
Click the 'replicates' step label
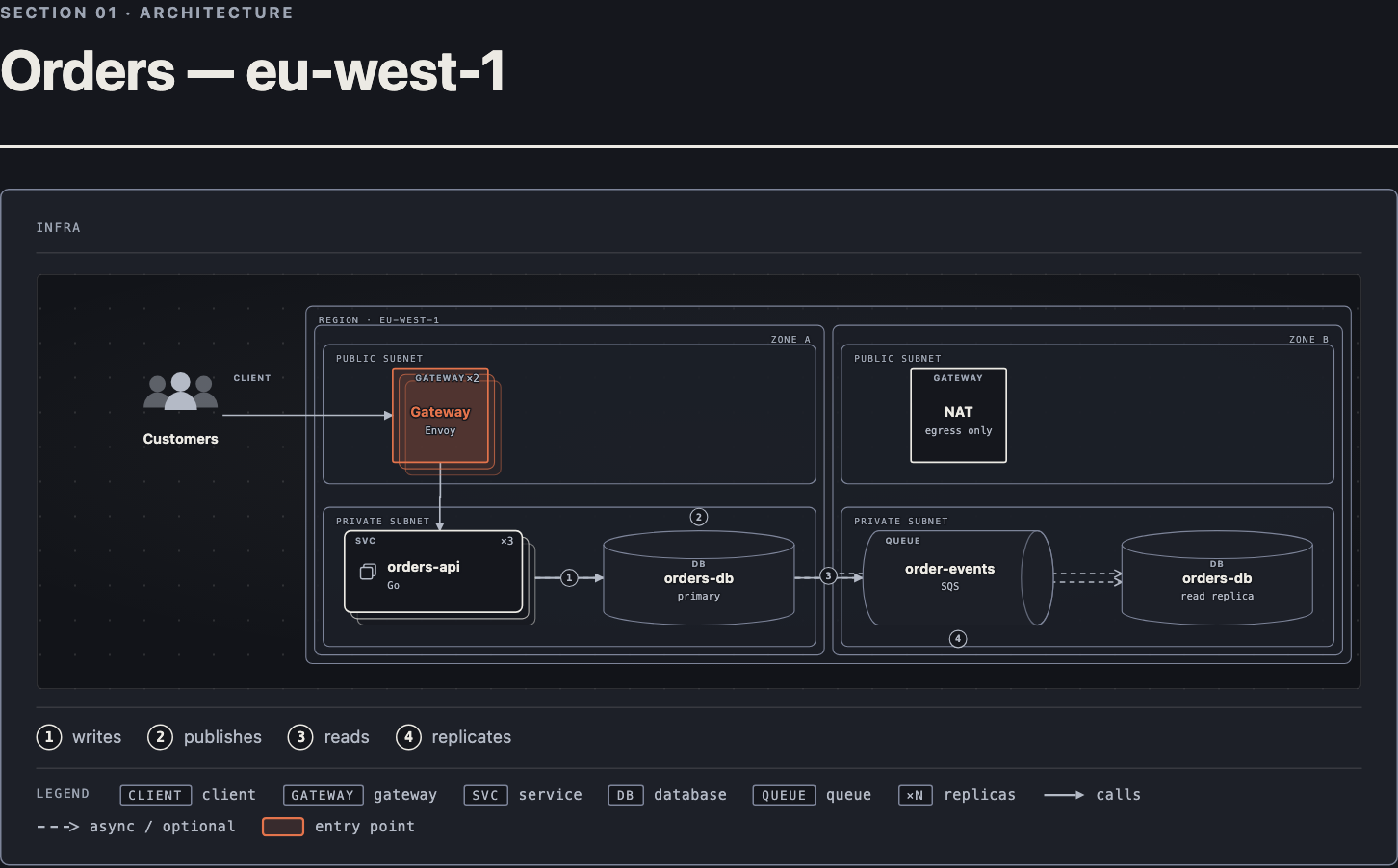[472, 737]
